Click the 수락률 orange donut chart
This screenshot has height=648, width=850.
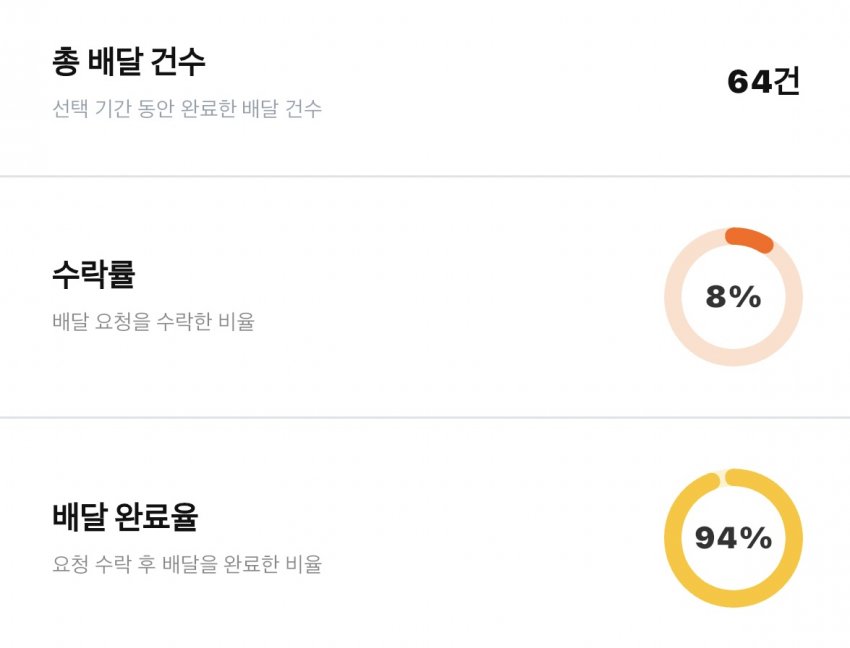[x=733, y=297]
